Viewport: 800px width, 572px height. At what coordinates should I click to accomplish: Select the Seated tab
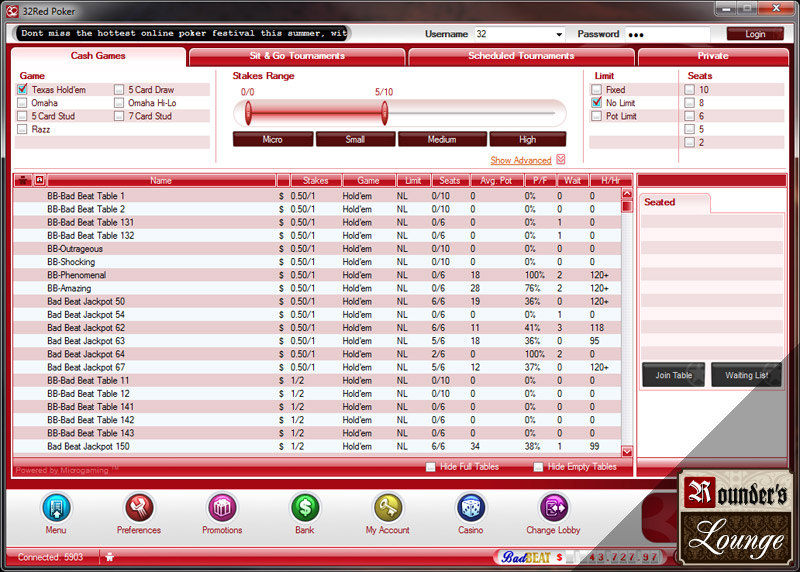[x=674, y=203]
